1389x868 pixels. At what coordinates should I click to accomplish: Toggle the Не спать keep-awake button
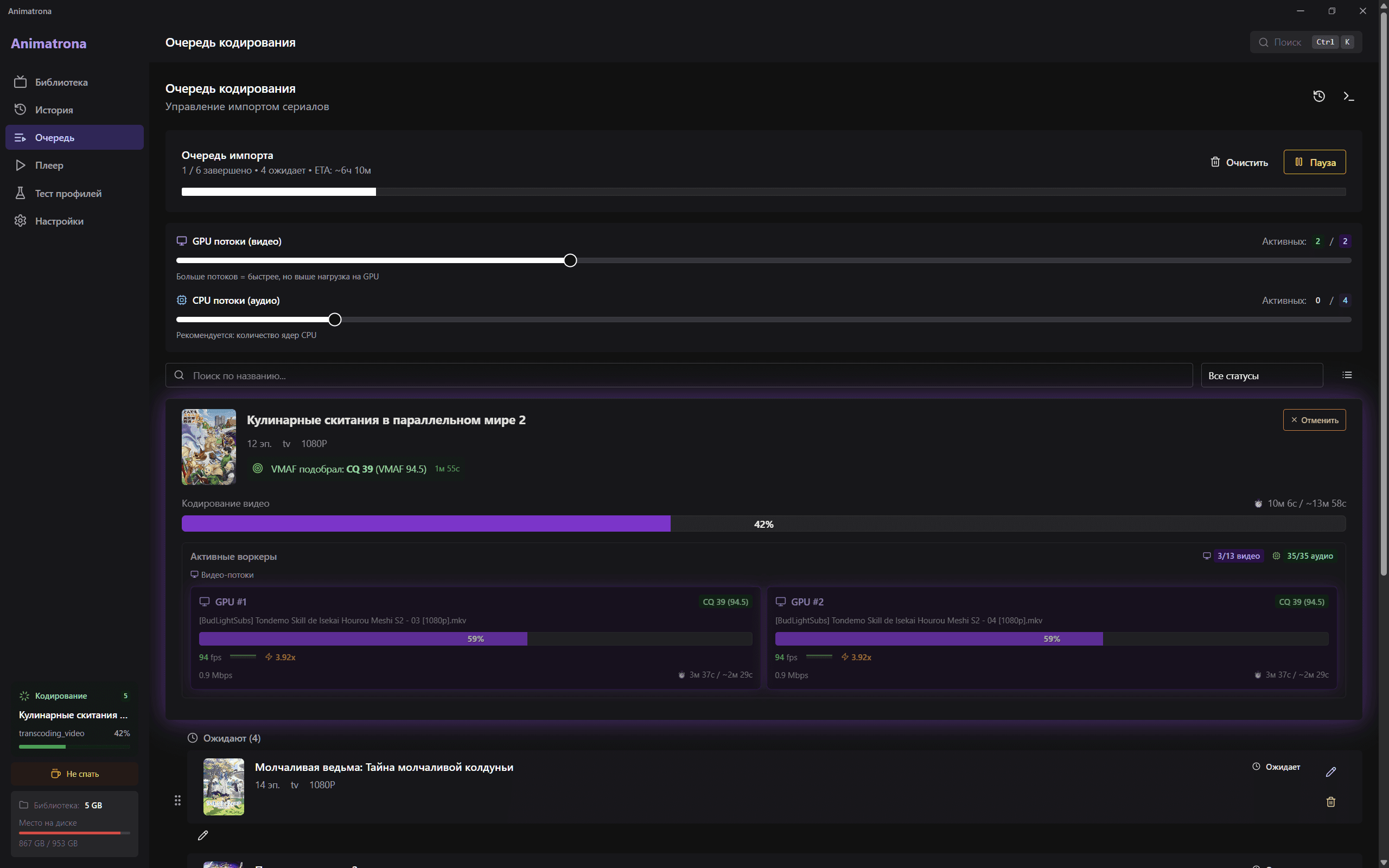click(x=75, y=774)
